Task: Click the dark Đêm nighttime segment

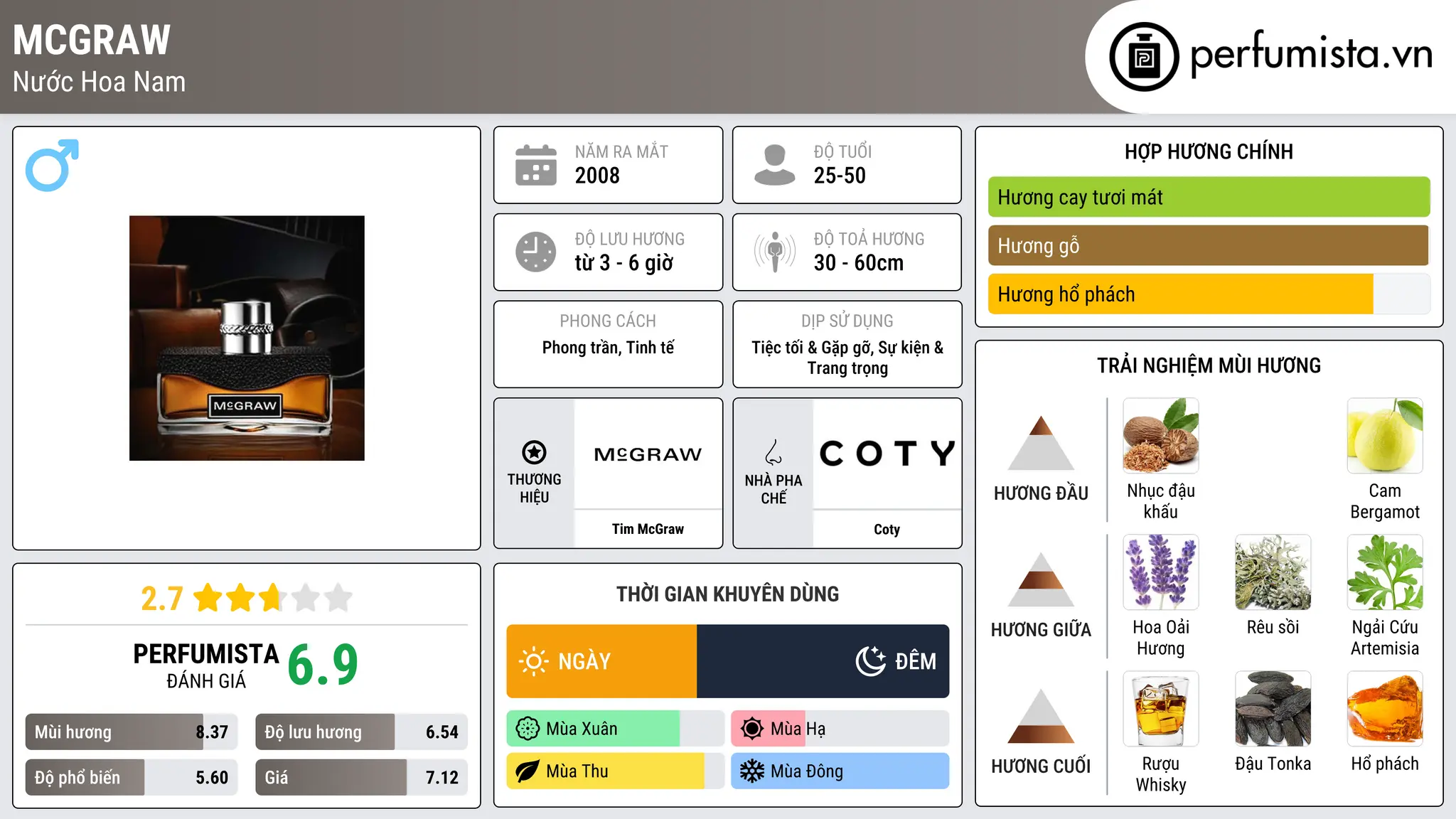Action: point(823,661)
